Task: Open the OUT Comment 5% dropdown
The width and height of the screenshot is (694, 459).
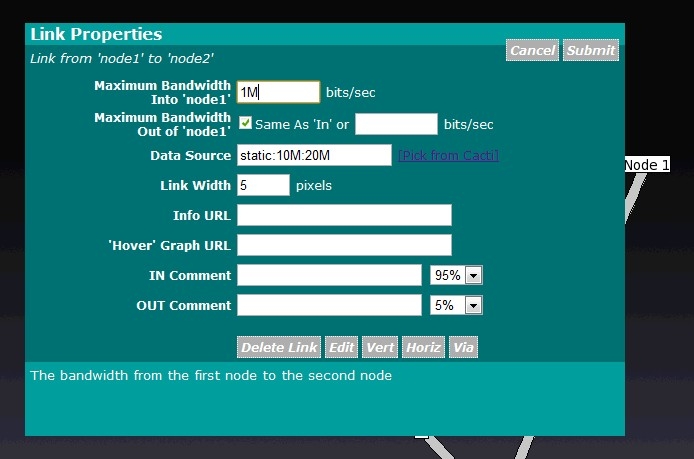Action: tap(456, 305)
